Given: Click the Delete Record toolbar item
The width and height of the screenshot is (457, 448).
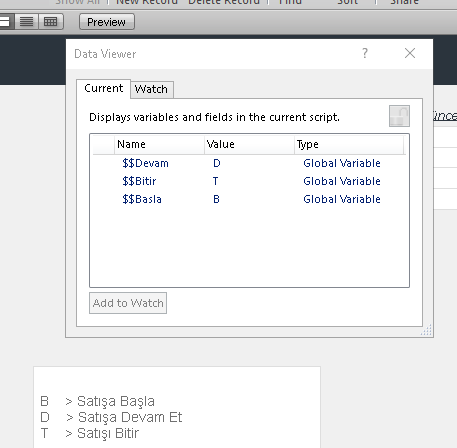Looking at the screenshot, I should [224, 2].
